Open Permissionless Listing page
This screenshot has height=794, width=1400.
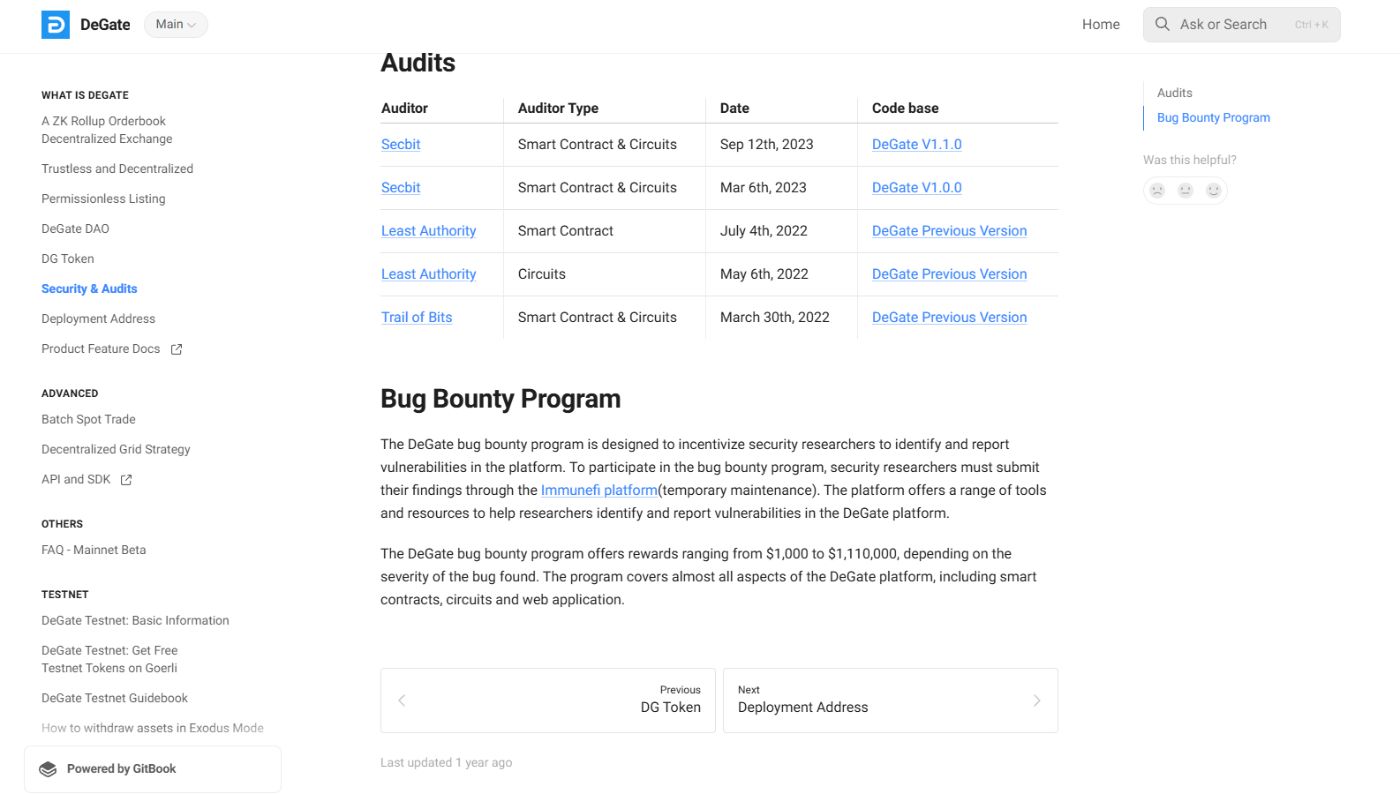(103, 199)
